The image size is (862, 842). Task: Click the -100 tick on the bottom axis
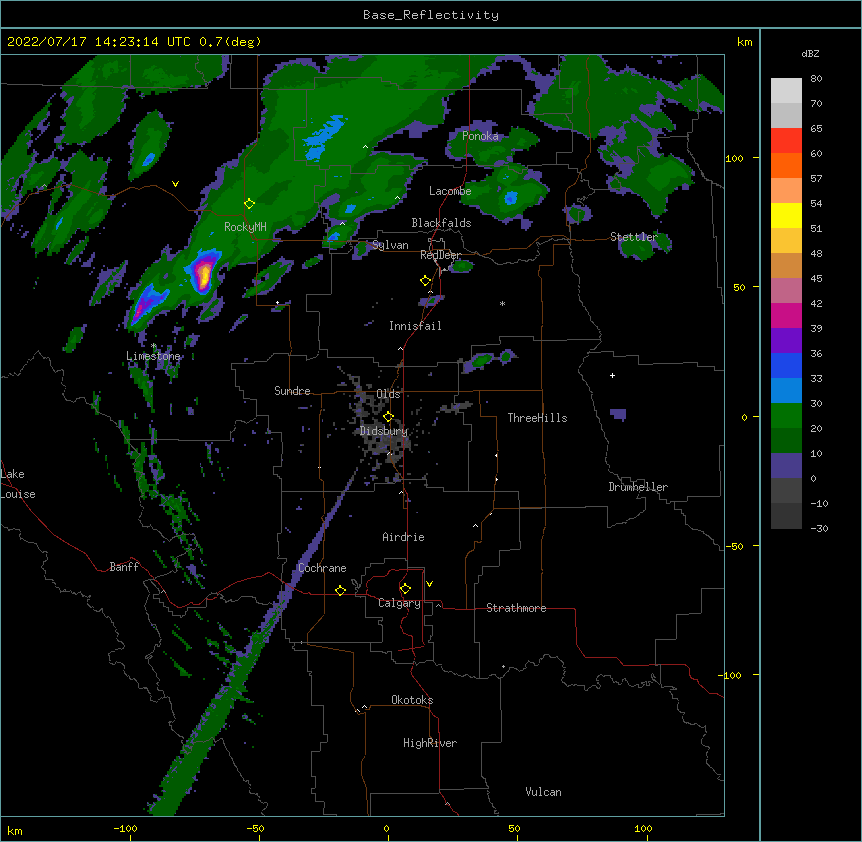click(125, 828)
